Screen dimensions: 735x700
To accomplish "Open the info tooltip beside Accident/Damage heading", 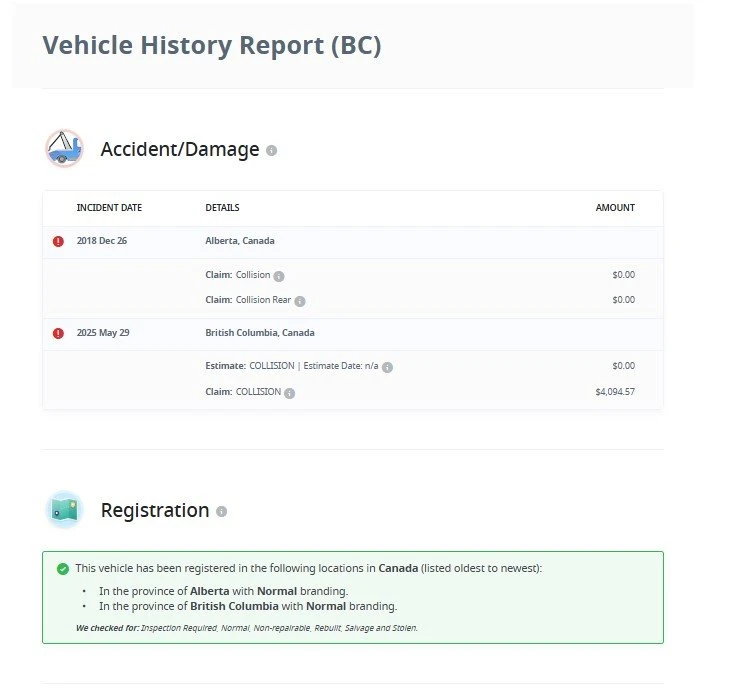I will point(271,151).
